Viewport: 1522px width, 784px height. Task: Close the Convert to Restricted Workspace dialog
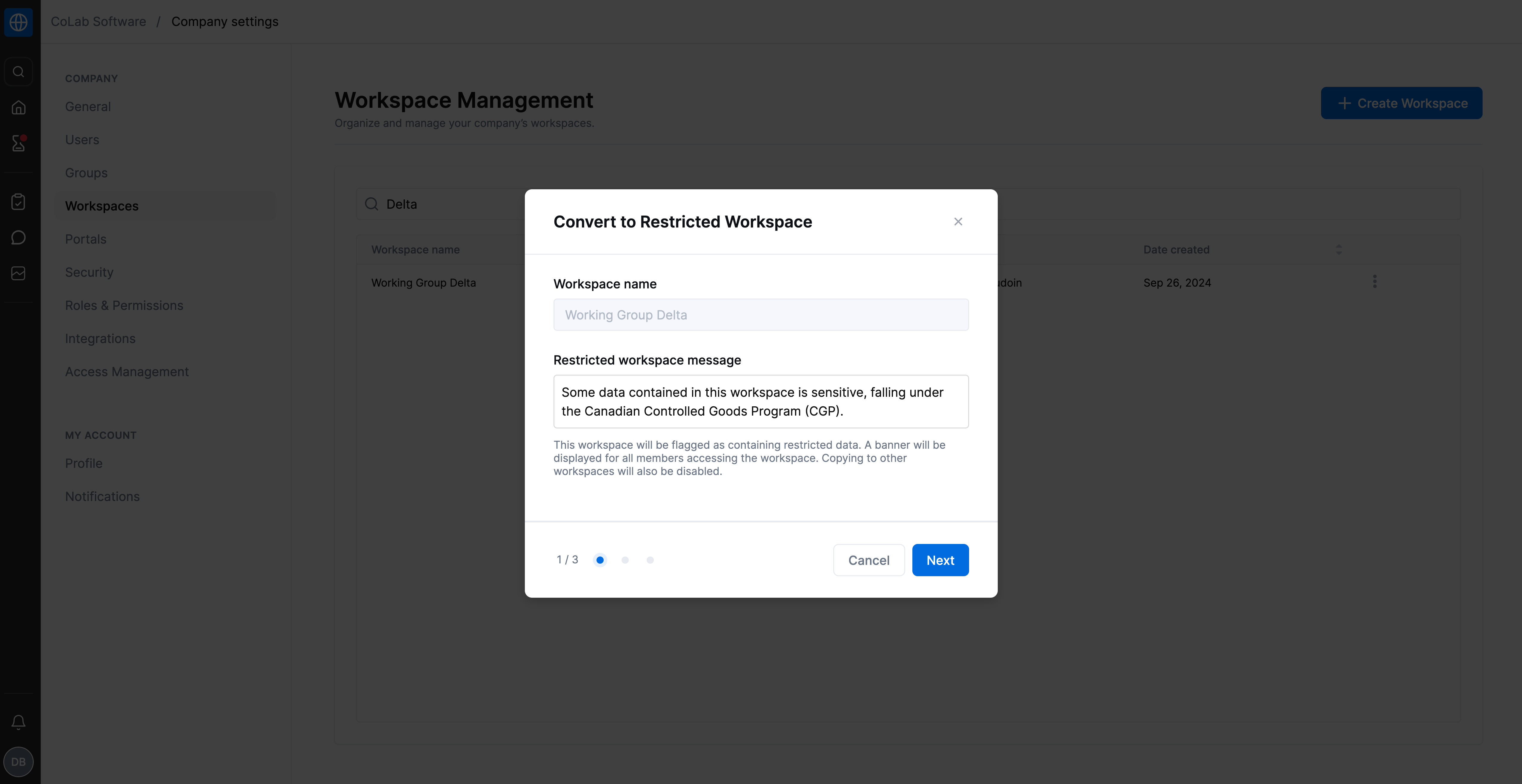tap(958, 222)
